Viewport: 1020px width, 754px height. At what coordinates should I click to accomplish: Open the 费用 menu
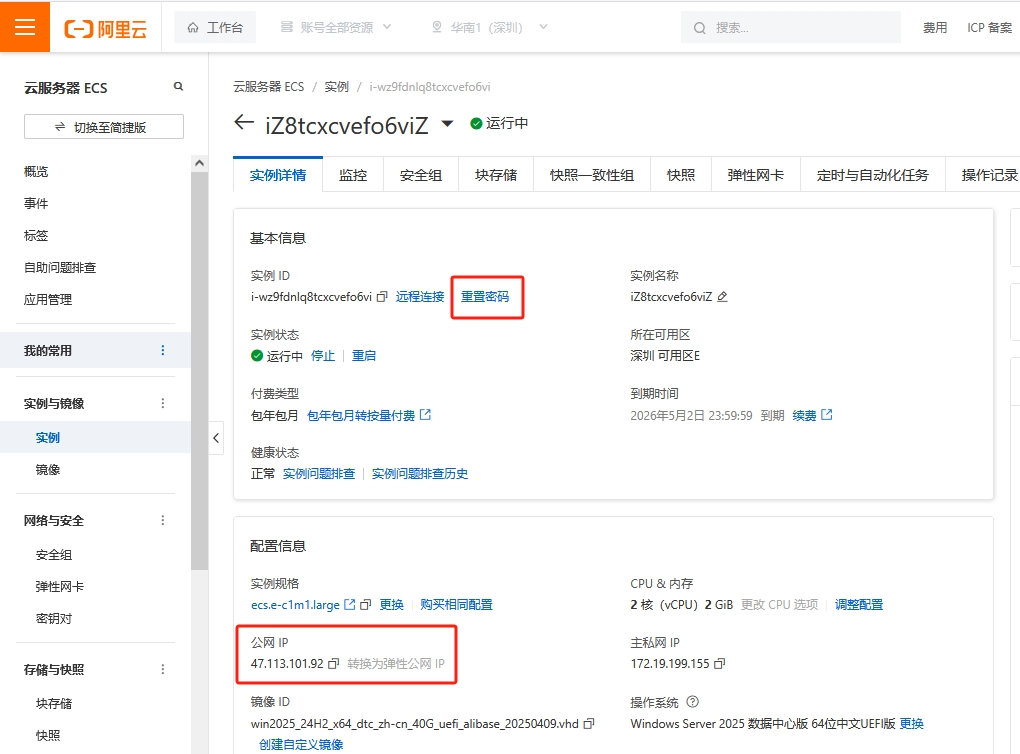click(x=935, y=27)
